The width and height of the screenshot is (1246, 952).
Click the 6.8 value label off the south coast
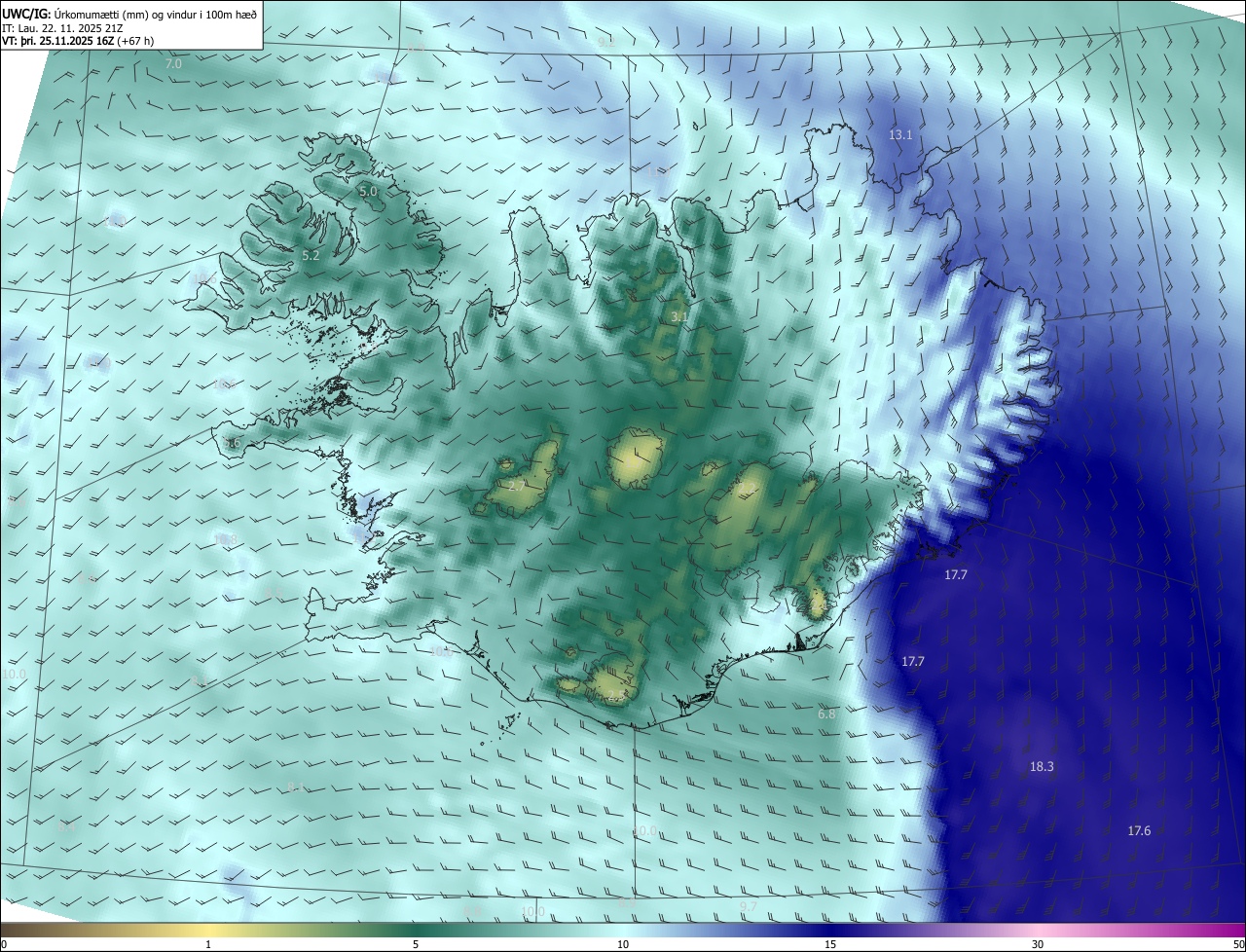click(826, 714)
